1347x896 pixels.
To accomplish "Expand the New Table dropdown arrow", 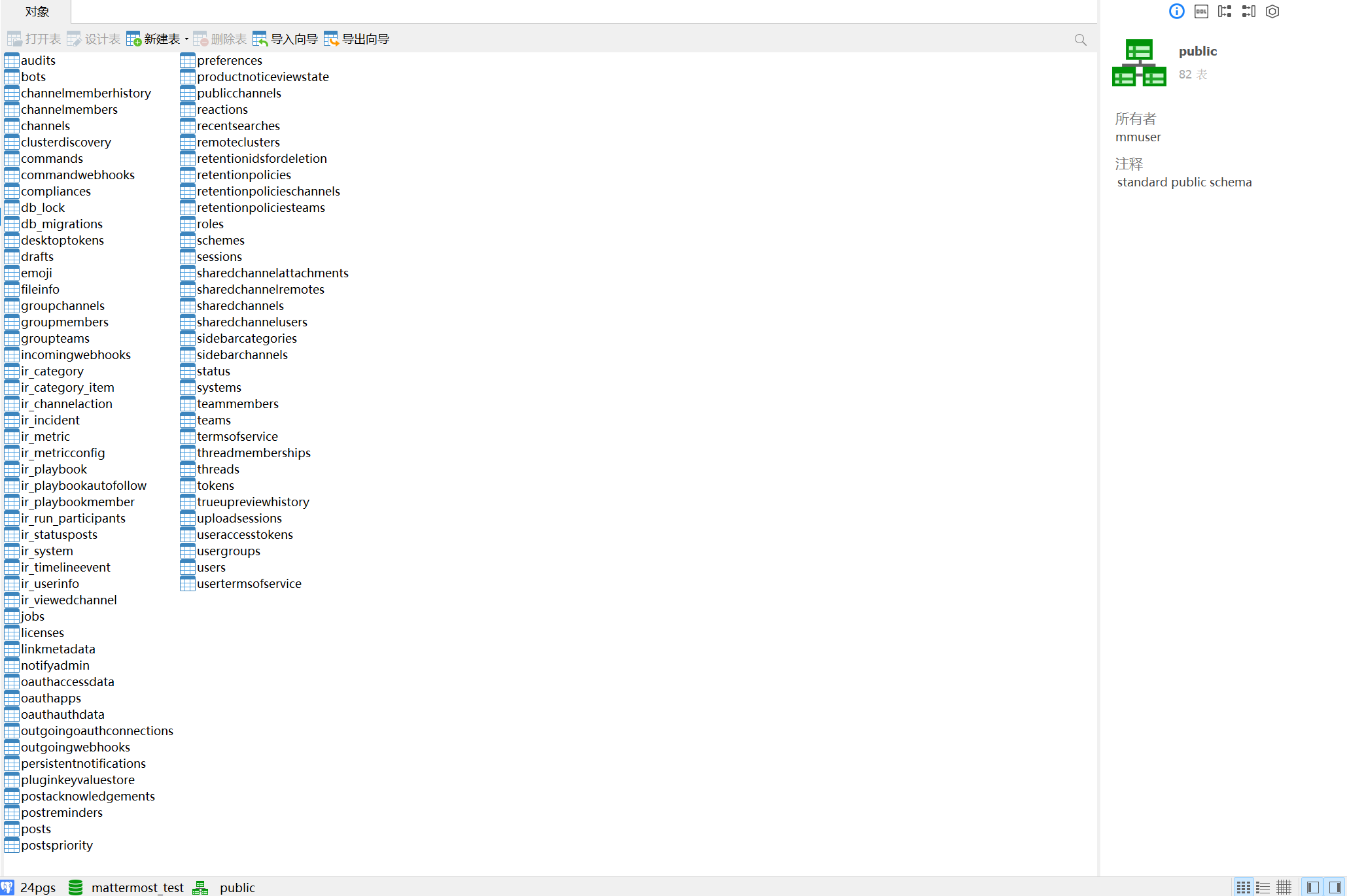I will point(186,39).
